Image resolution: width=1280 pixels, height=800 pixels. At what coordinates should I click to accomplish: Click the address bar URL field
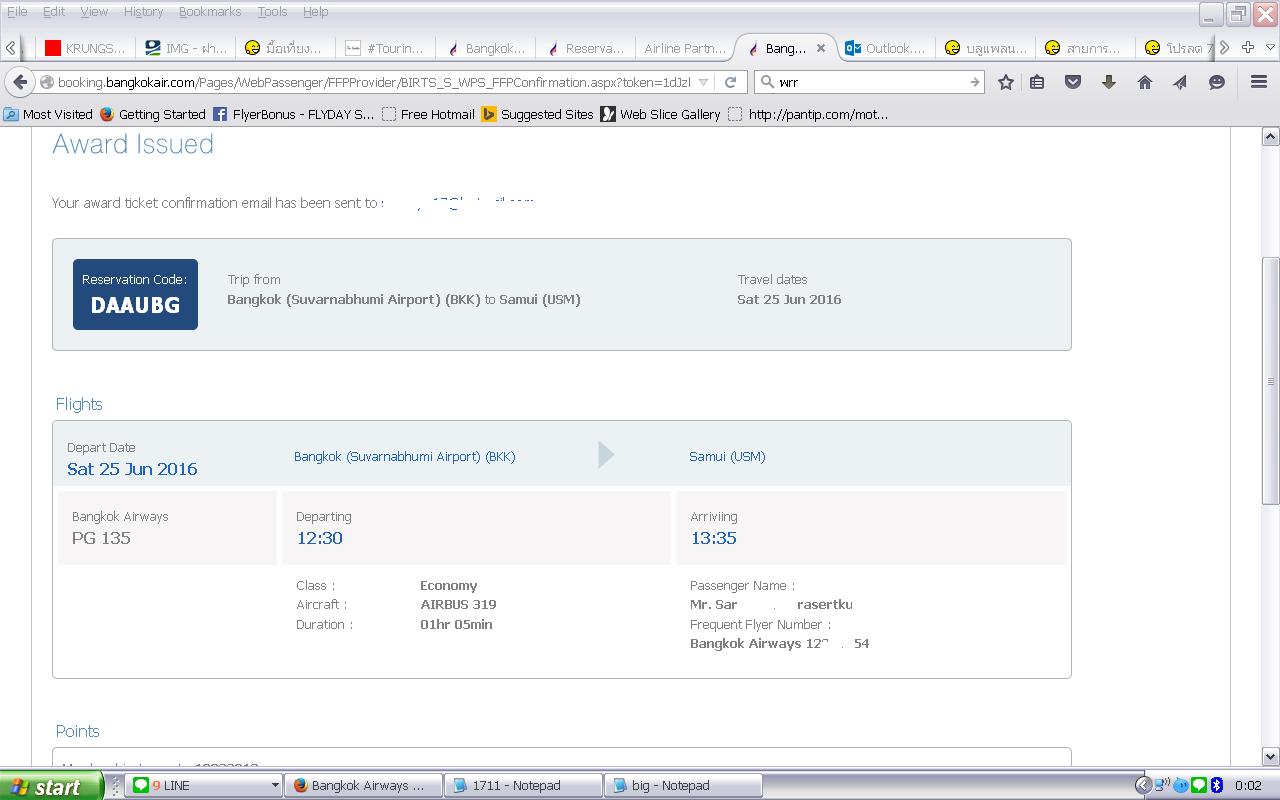374,82
